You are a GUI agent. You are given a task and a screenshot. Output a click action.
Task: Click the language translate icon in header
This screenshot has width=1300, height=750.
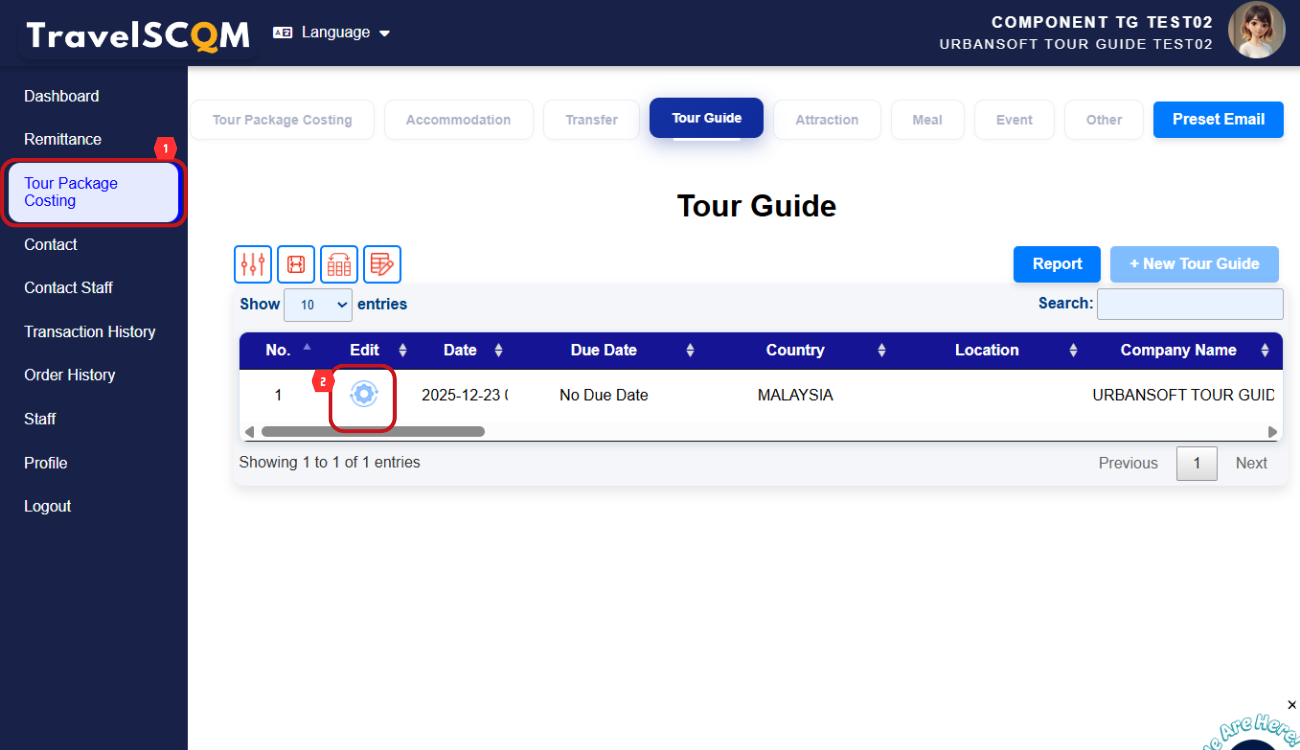(x=283, y=33)
